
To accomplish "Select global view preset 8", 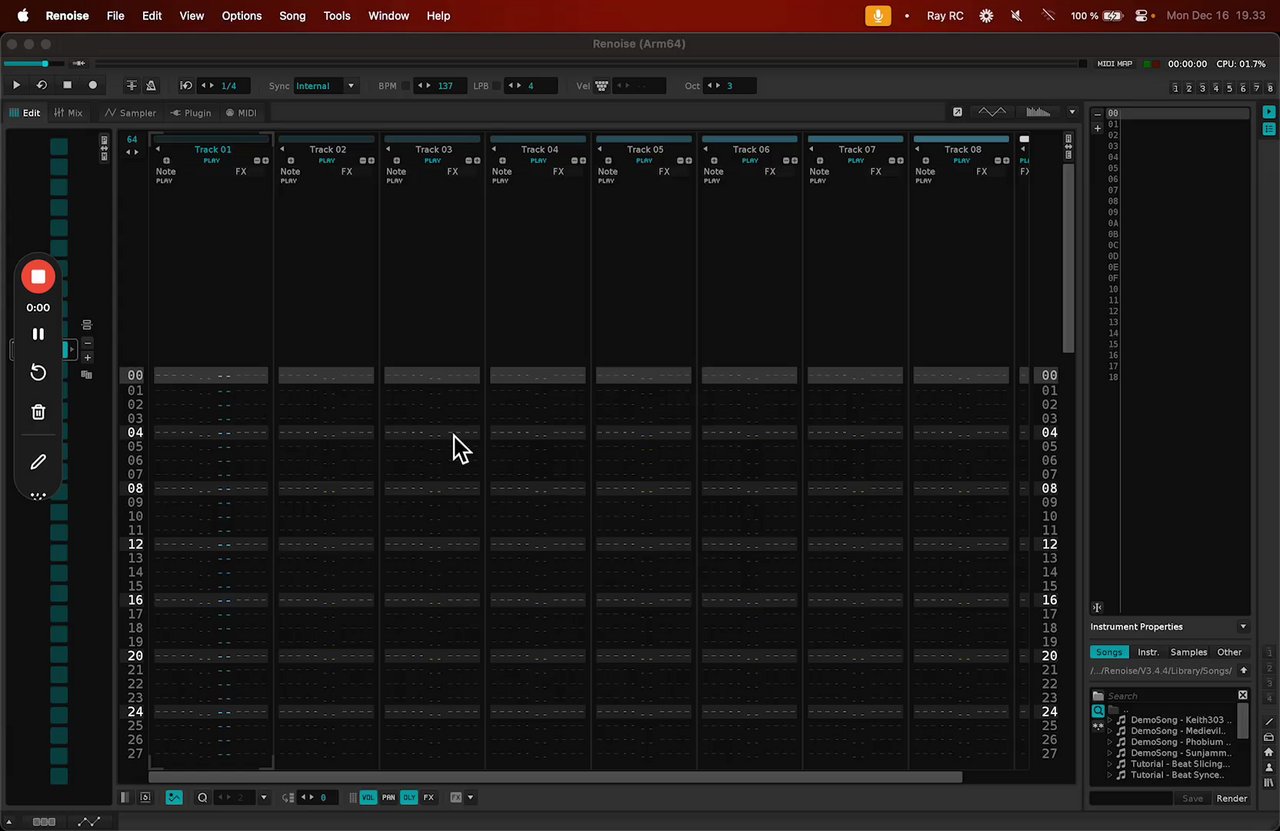I will (x=1270, y=88).
